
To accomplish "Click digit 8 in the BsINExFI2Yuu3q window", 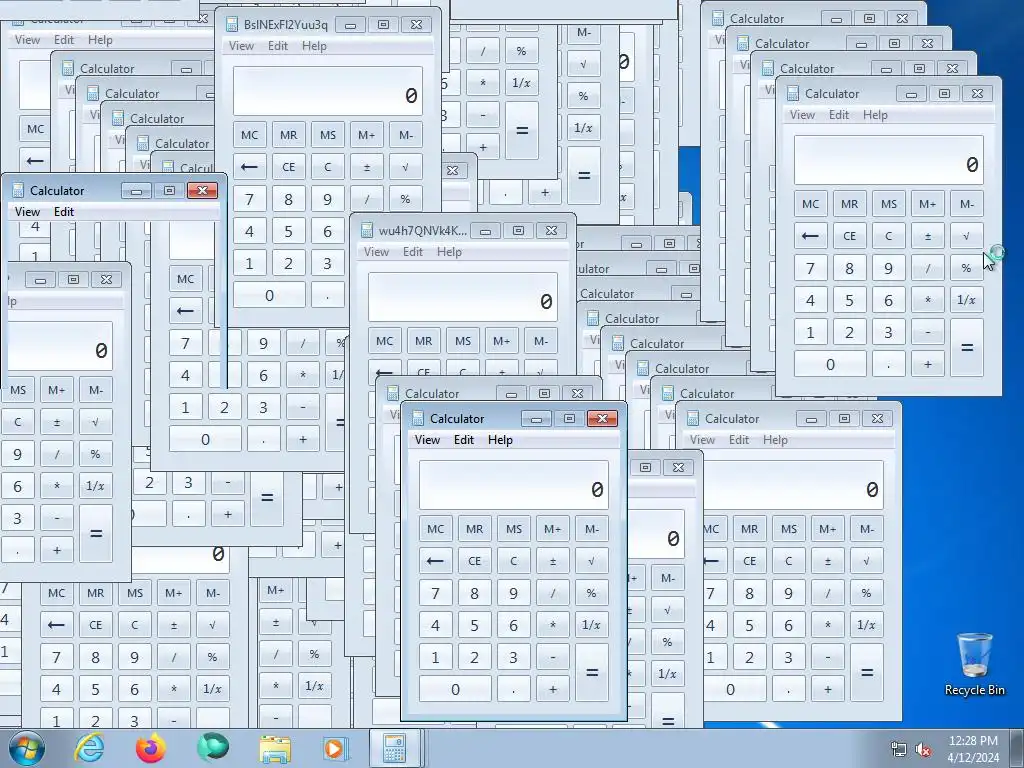I will point(289,199).
